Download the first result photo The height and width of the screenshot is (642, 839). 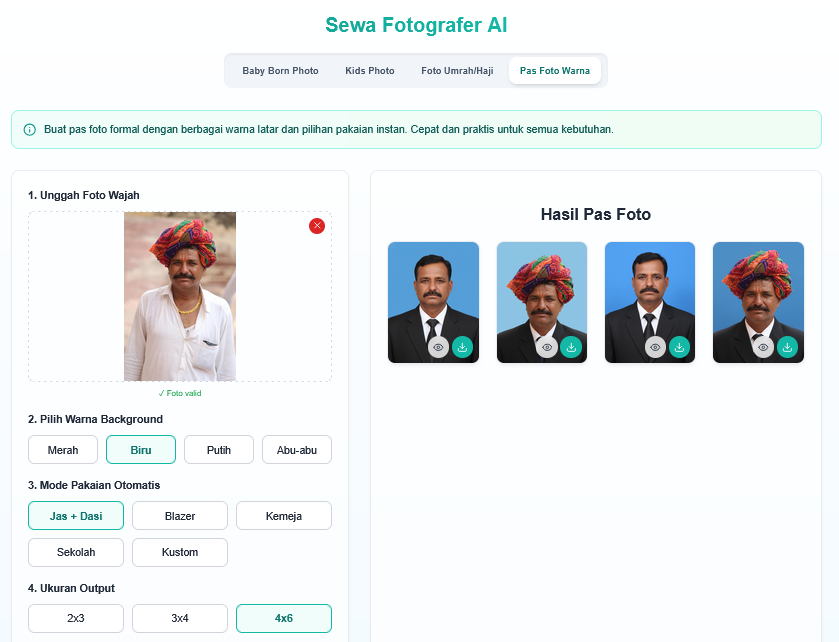pos(462,347)
